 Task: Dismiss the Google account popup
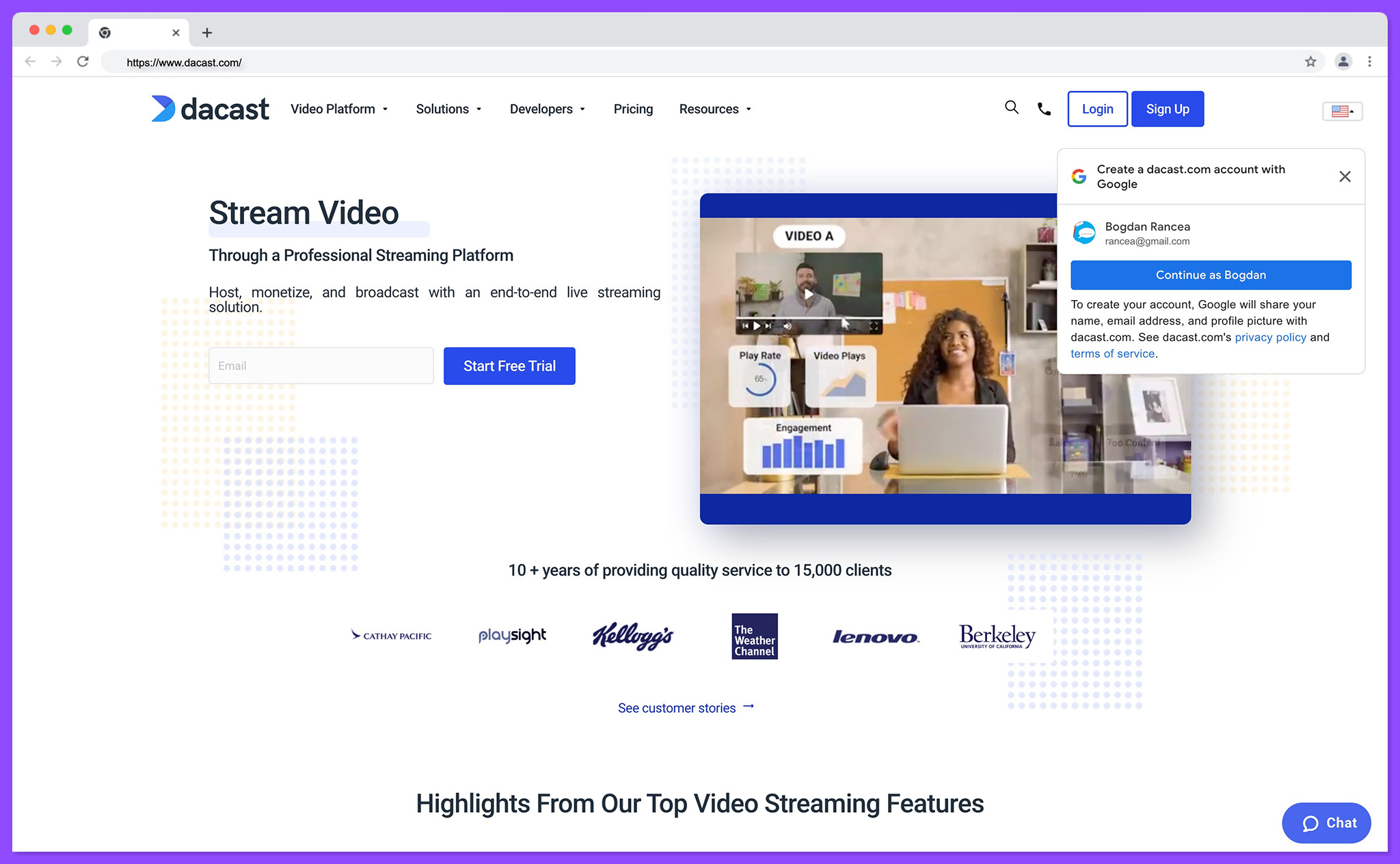tap(1345, 176)
